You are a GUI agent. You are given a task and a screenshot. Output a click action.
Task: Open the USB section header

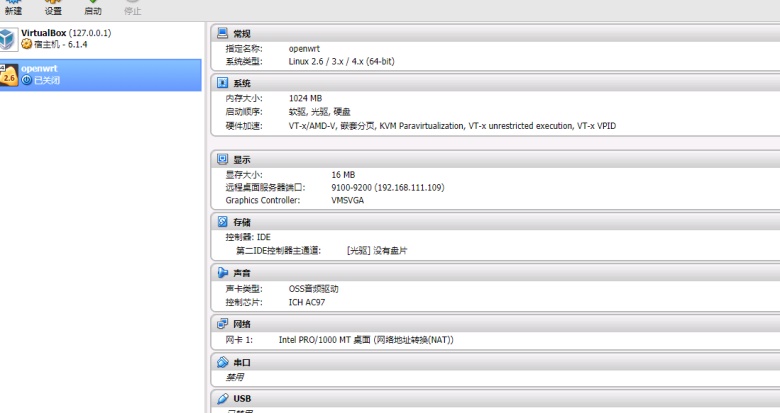[495, 399]
